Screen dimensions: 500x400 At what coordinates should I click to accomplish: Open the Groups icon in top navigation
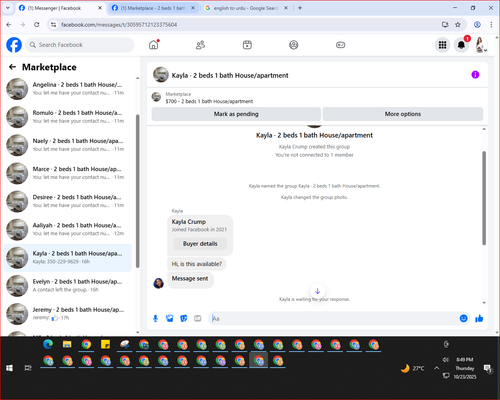tap(294, 45)
